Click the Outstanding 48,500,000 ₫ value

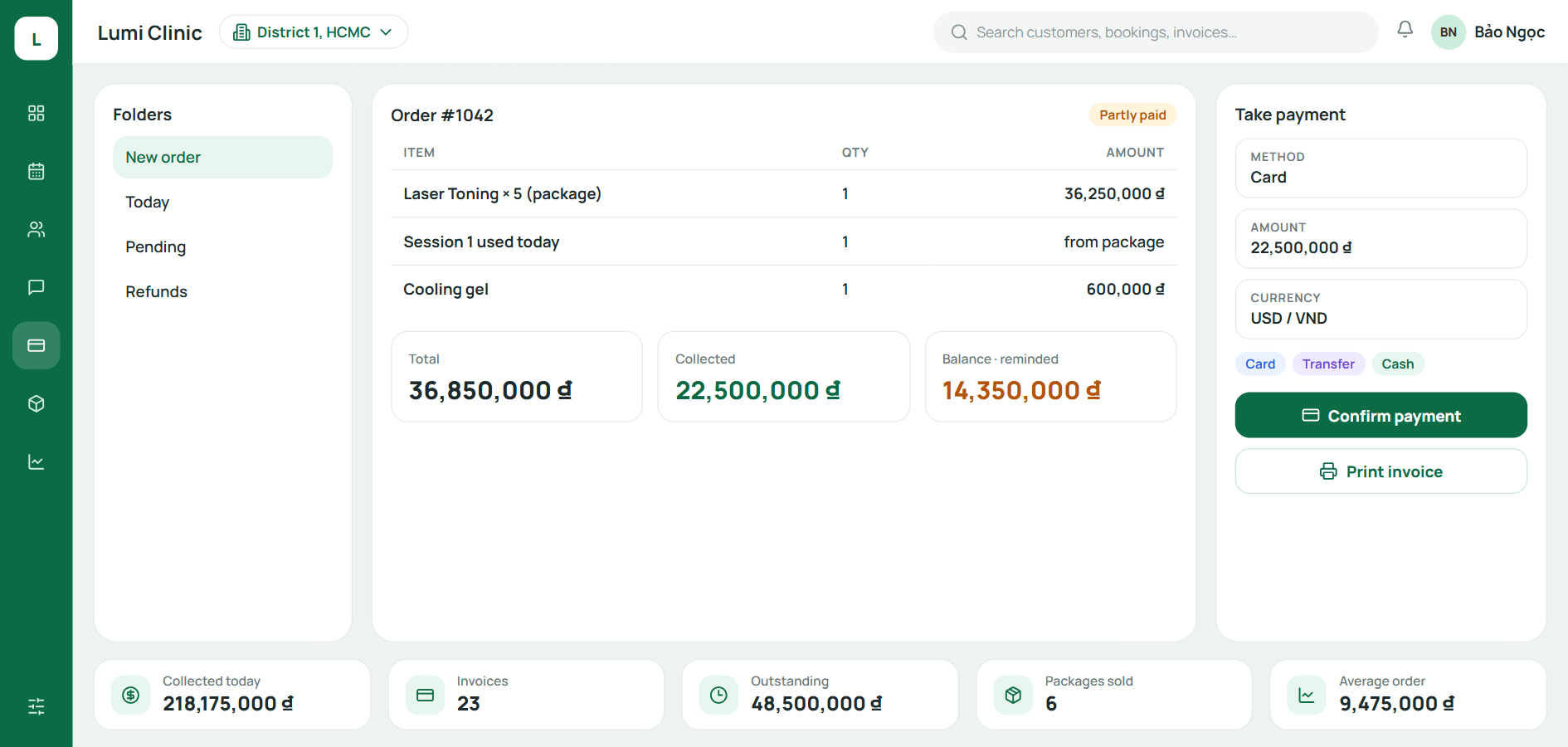tap(816, 704)
